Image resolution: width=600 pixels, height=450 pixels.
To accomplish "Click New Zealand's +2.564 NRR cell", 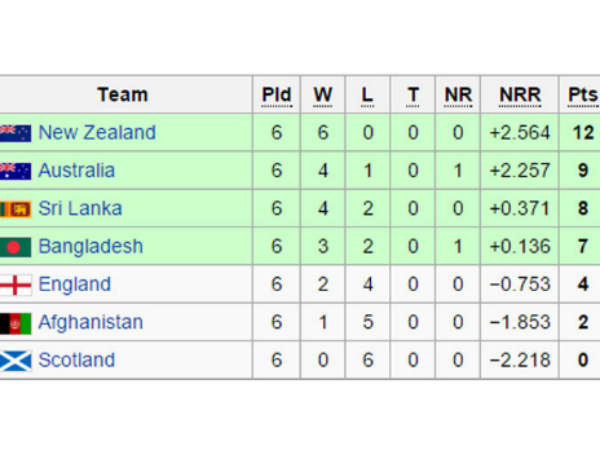I will point(520,133).
